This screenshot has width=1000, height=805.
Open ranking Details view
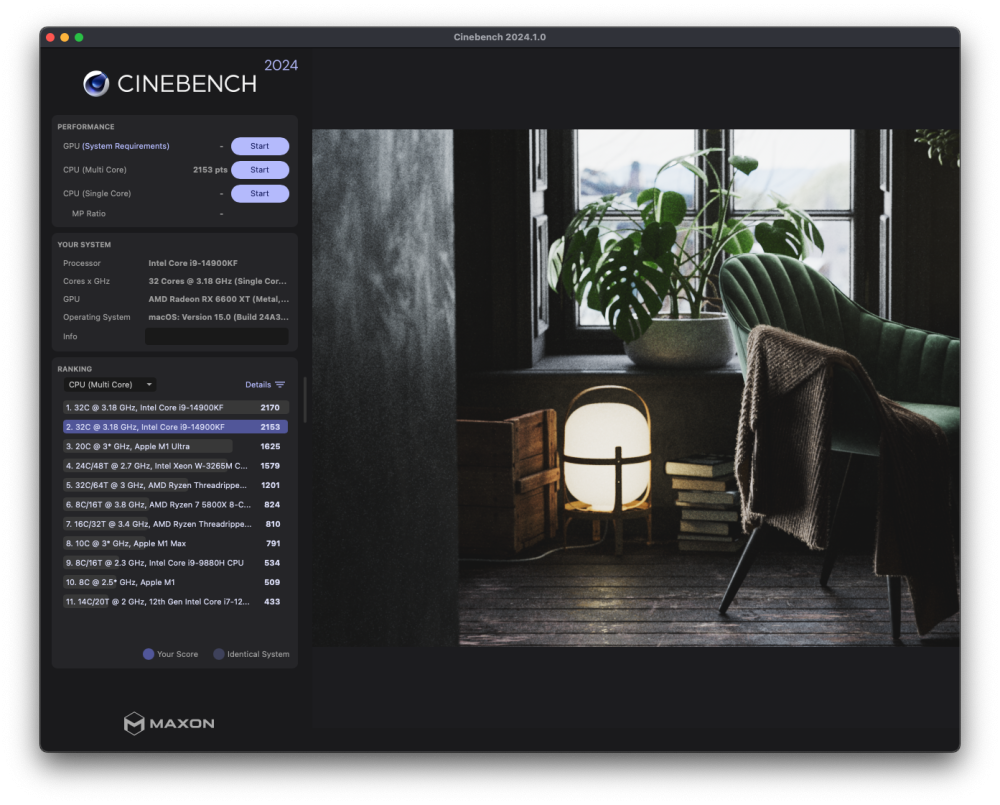click(x=258, y=385)
